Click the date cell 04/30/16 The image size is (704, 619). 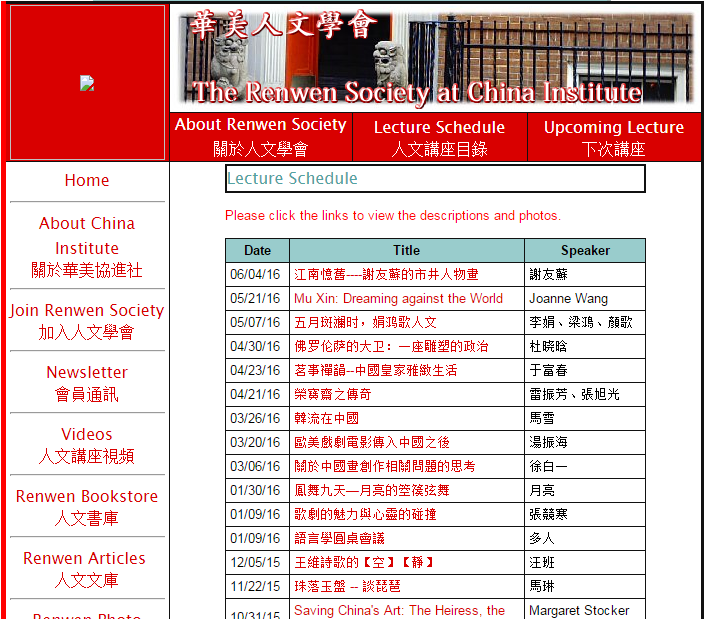258,347
